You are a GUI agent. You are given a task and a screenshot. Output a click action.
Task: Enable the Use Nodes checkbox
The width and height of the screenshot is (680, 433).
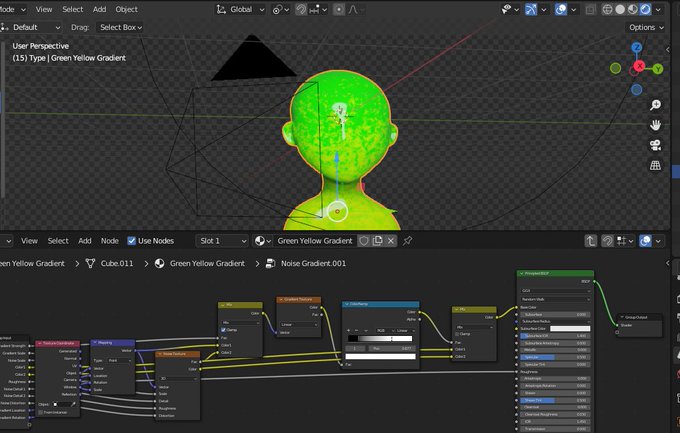(131, 241)
